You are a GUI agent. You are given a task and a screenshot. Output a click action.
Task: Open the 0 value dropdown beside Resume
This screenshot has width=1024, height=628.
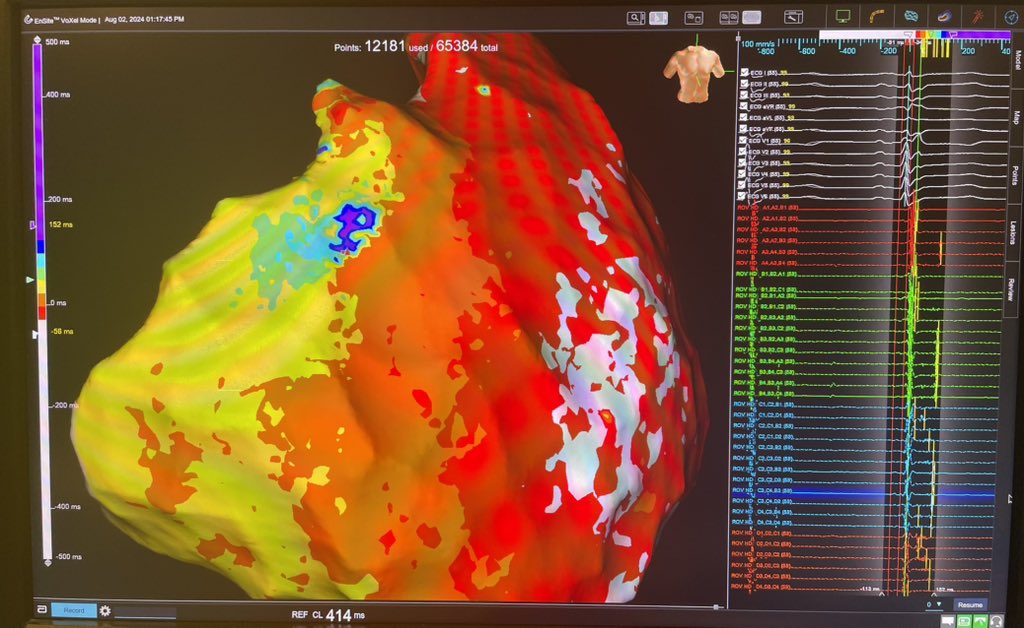tap(935, 604)
